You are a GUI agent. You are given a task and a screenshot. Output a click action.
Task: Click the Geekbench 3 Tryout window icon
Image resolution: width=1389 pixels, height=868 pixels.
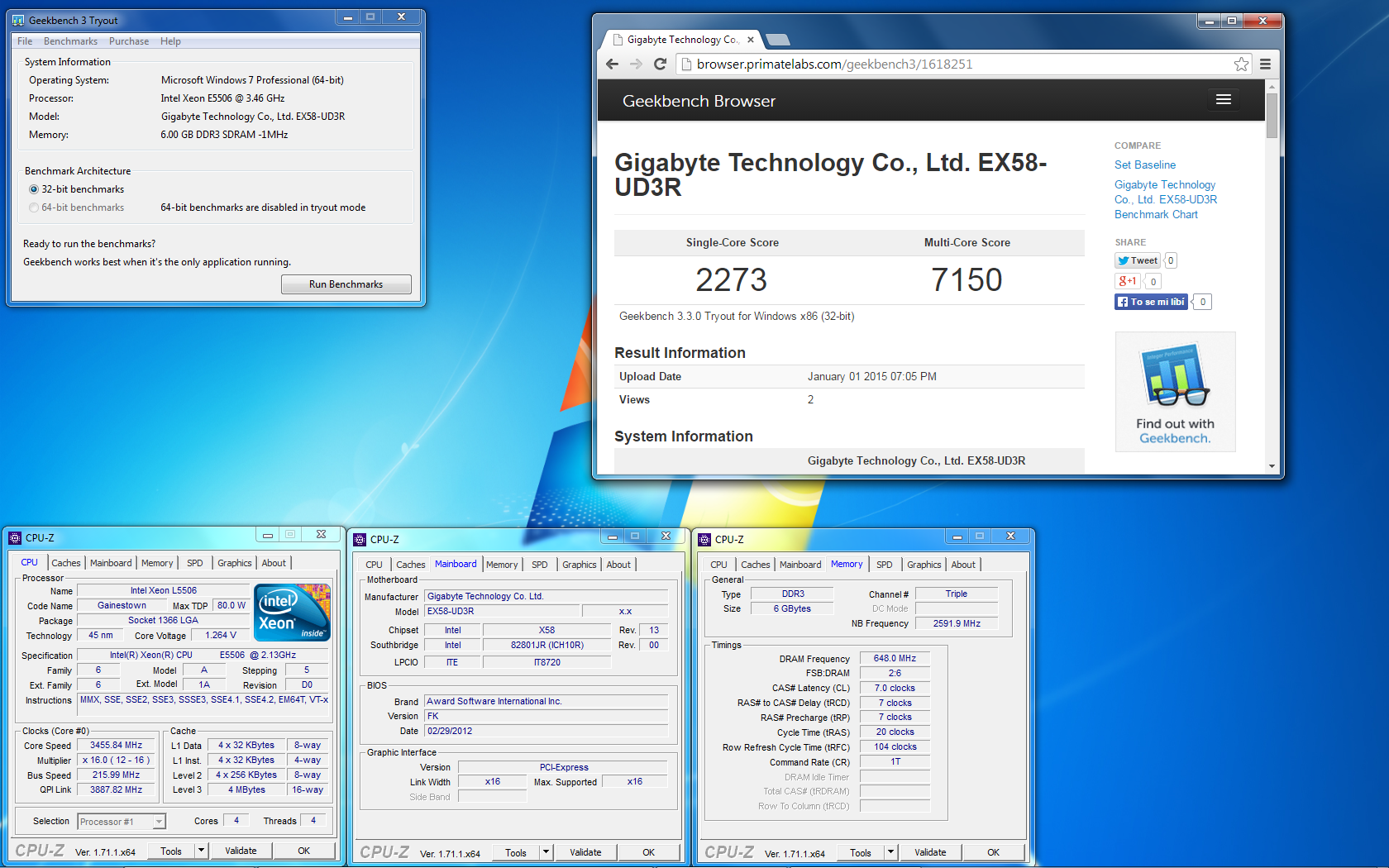click(18, 20)
